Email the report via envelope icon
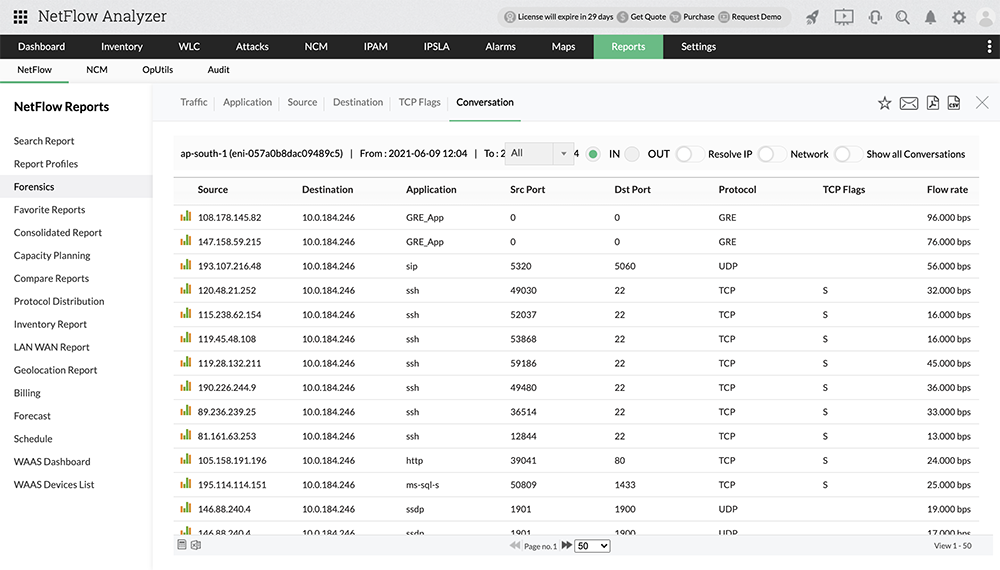 (x=908, y=103)
